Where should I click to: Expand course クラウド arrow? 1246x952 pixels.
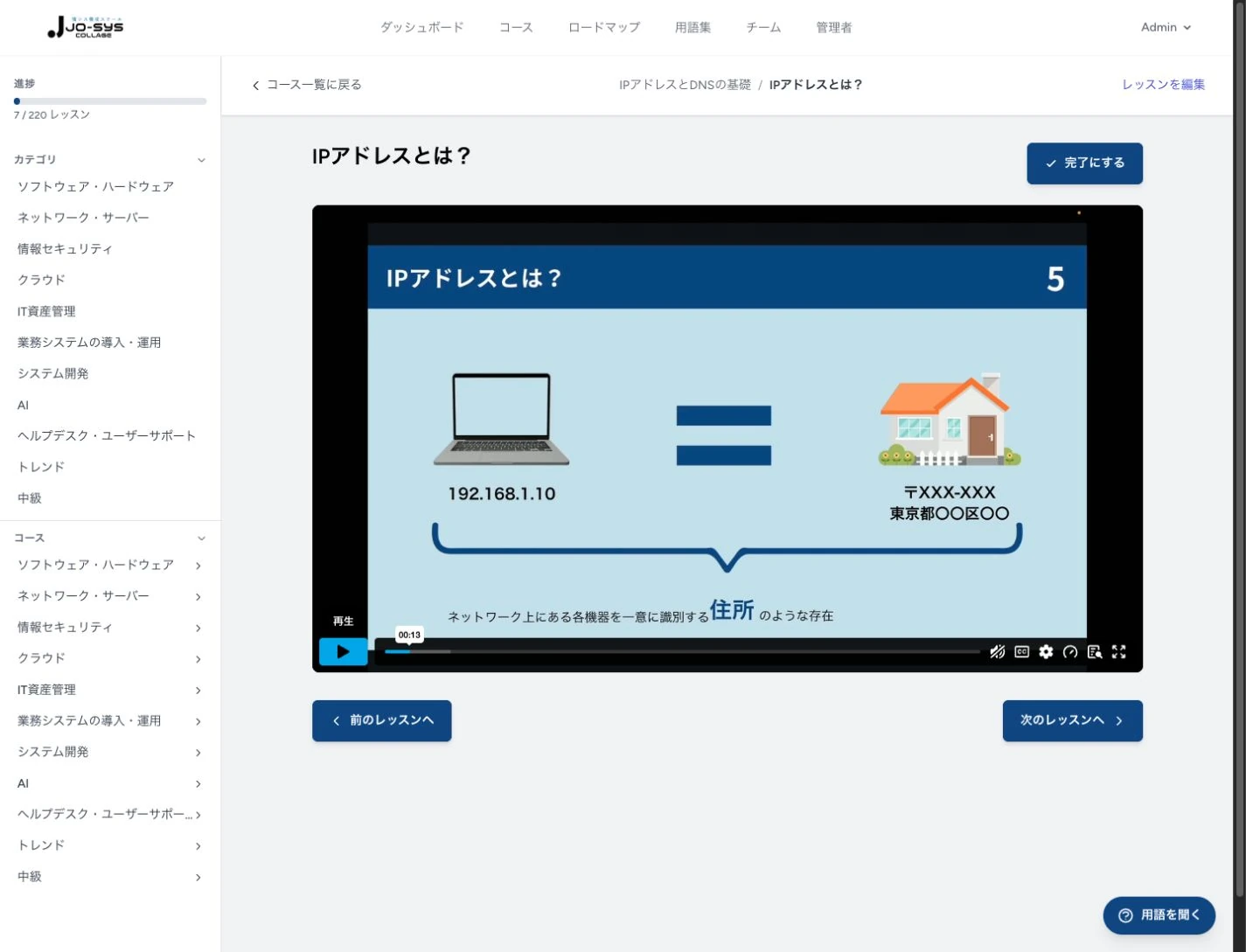click(198, 659)
